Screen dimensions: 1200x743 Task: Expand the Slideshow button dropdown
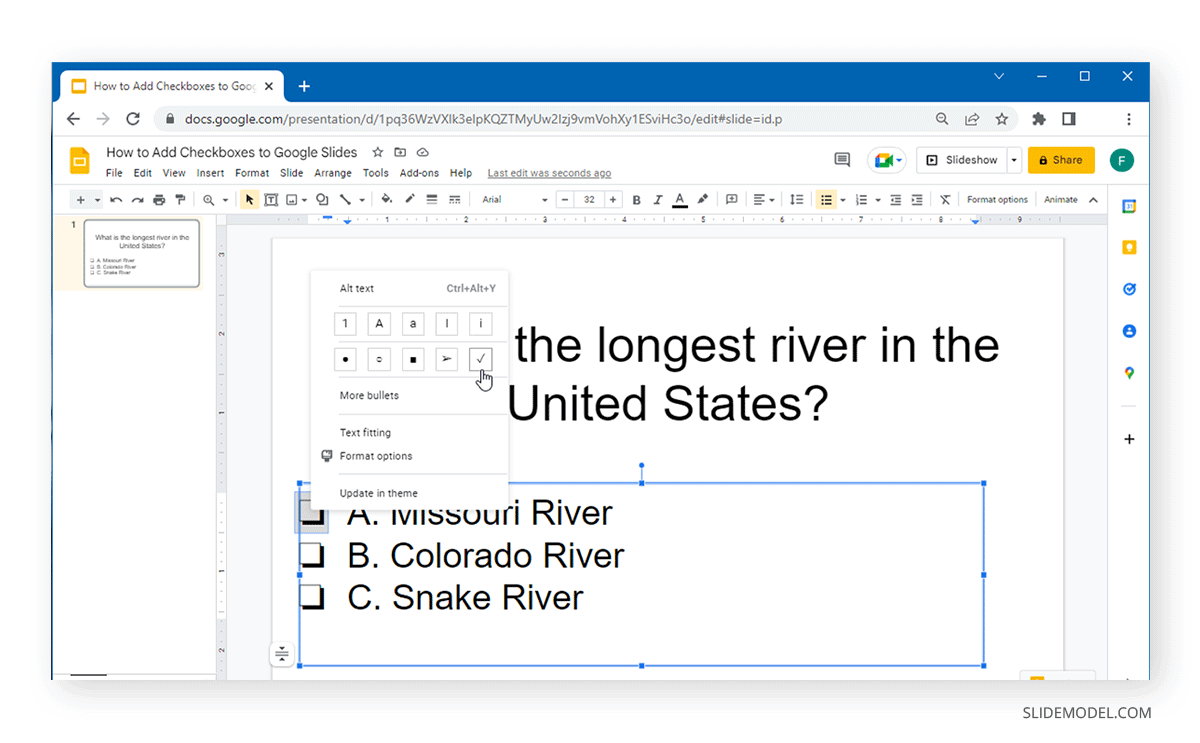click(x=1013, y=159)
